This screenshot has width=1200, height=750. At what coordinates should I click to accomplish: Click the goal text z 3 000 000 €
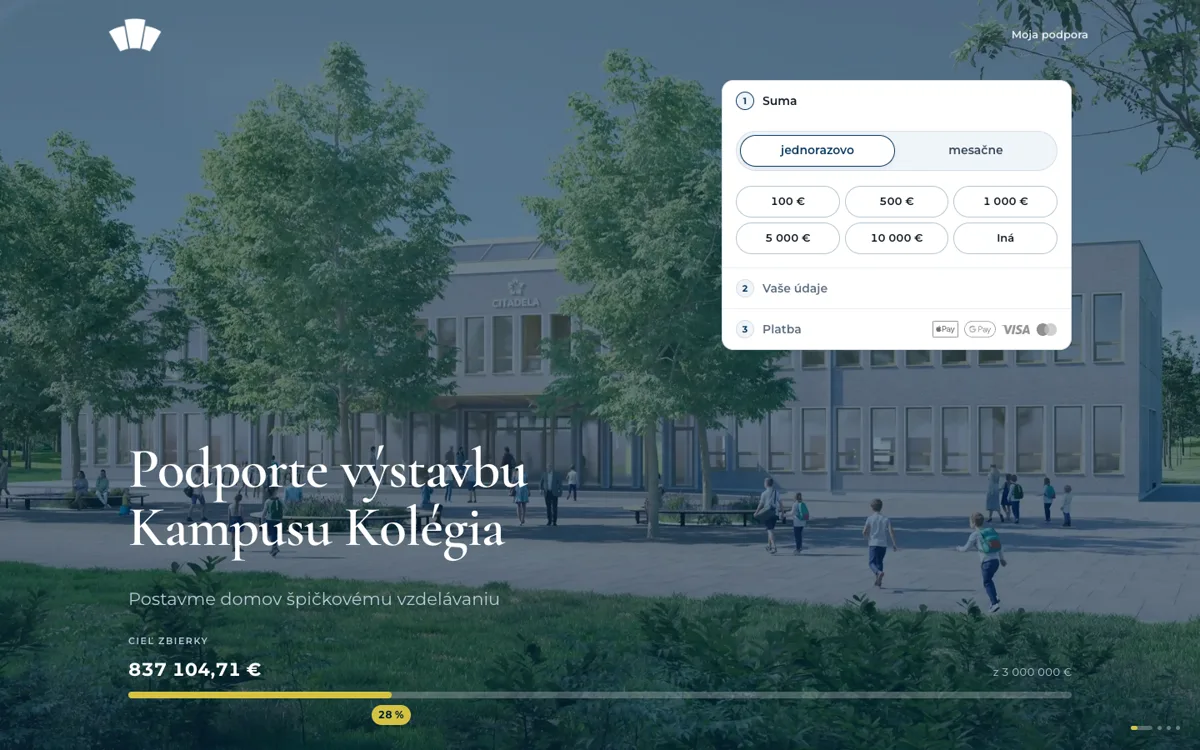point(1032,672)
